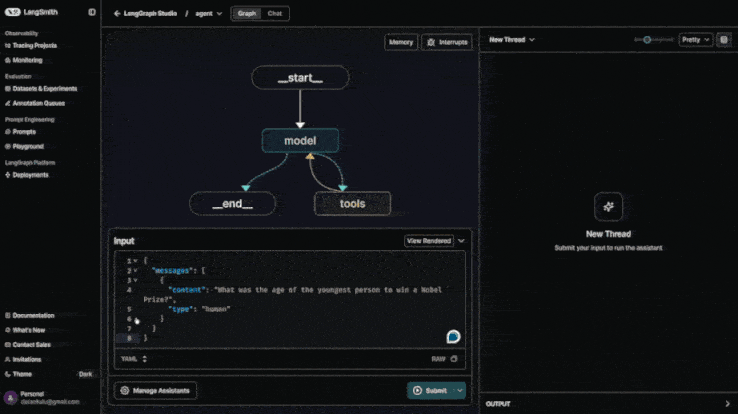Image resolution: width=738 pixels, height=414 pixels.
Task: Click the Annotation Queues pencil icon
Action: (8, 103)
